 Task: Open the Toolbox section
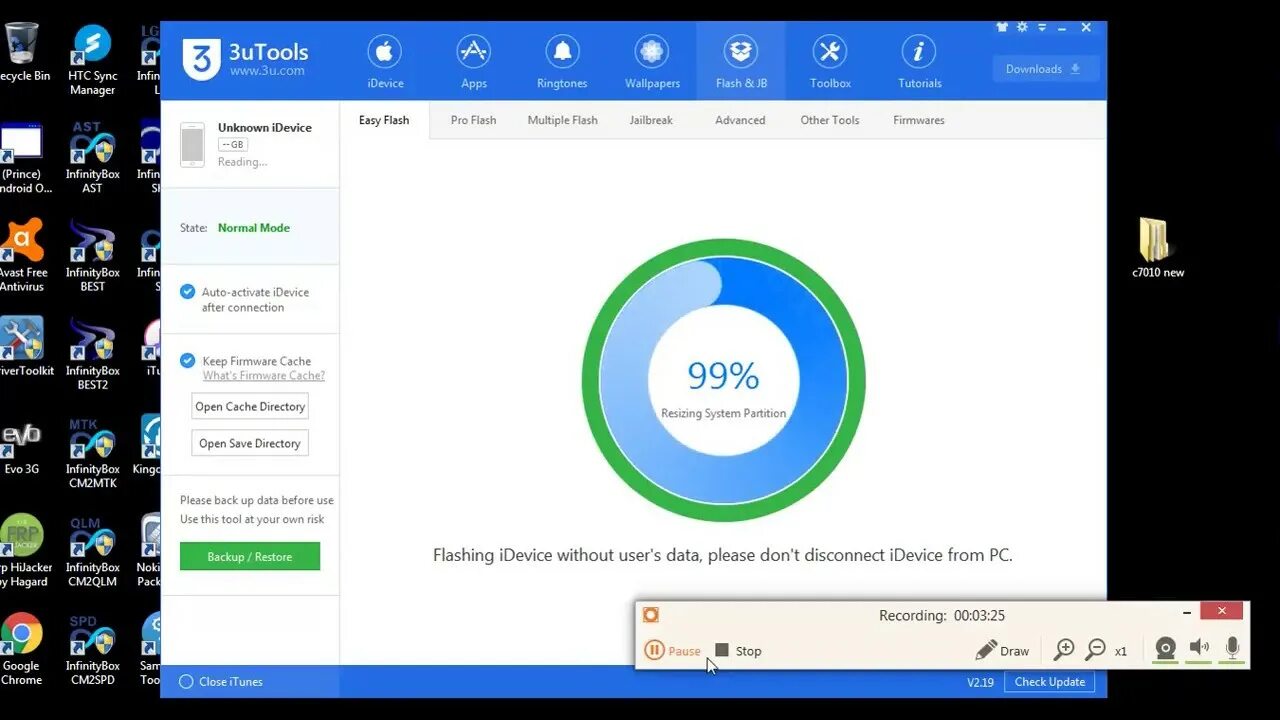830,62
